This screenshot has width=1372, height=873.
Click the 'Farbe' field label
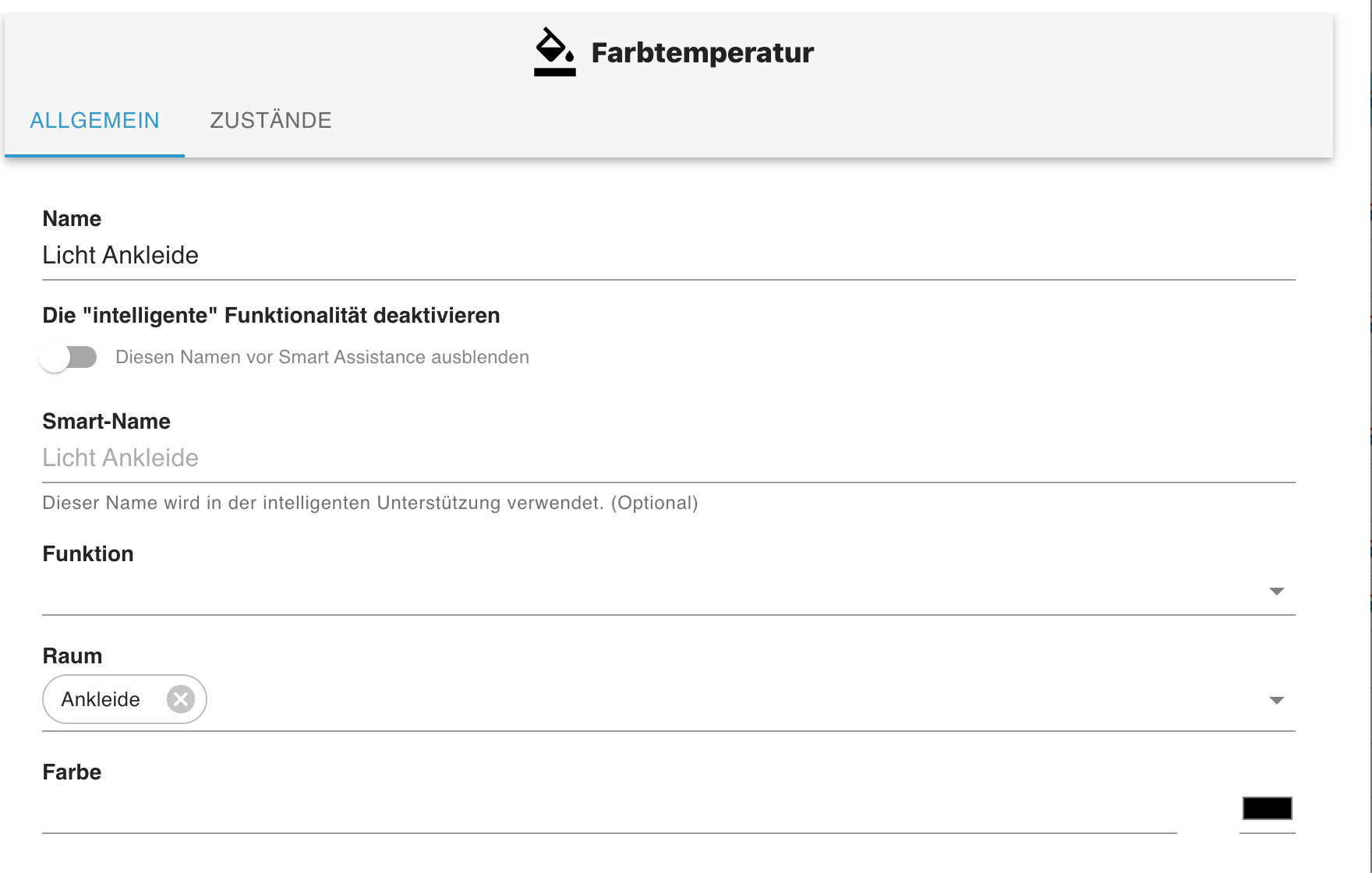coord(72,772)
